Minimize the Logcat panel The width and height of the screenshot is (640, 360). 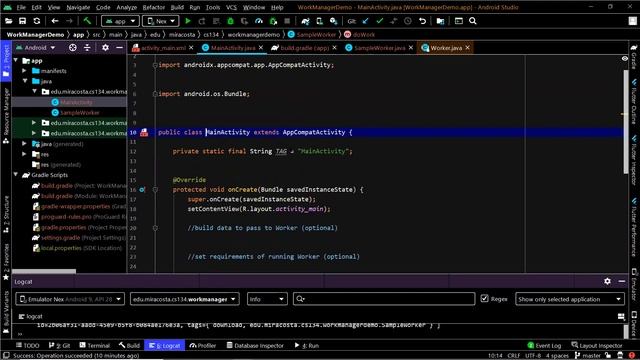(622, 281)
